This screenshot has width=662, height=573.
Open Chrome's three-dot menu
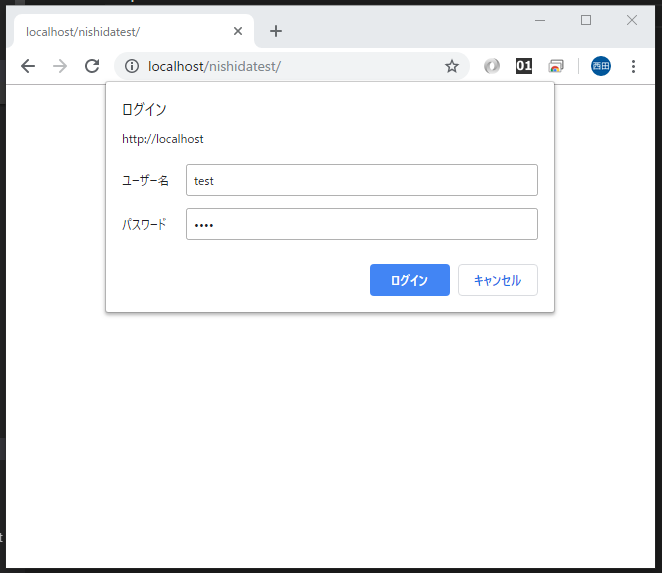pyautogui.click(x=633, y=66)
